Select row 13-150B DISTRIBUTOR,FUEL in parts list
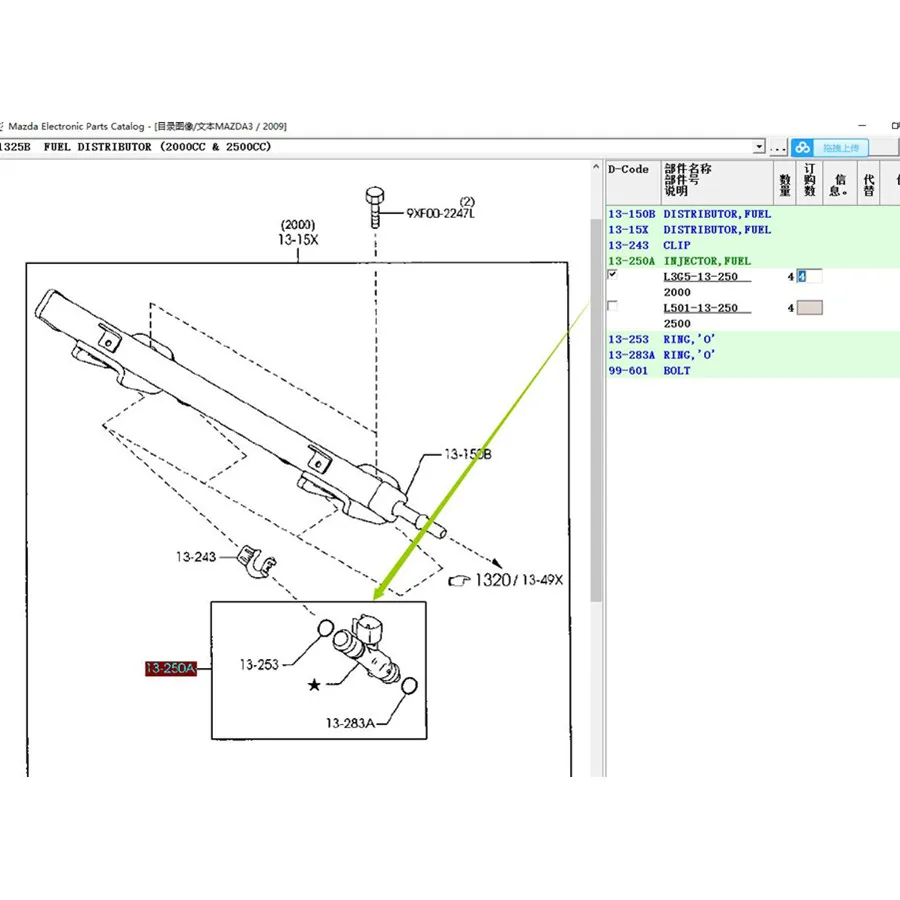 [752, 214]
